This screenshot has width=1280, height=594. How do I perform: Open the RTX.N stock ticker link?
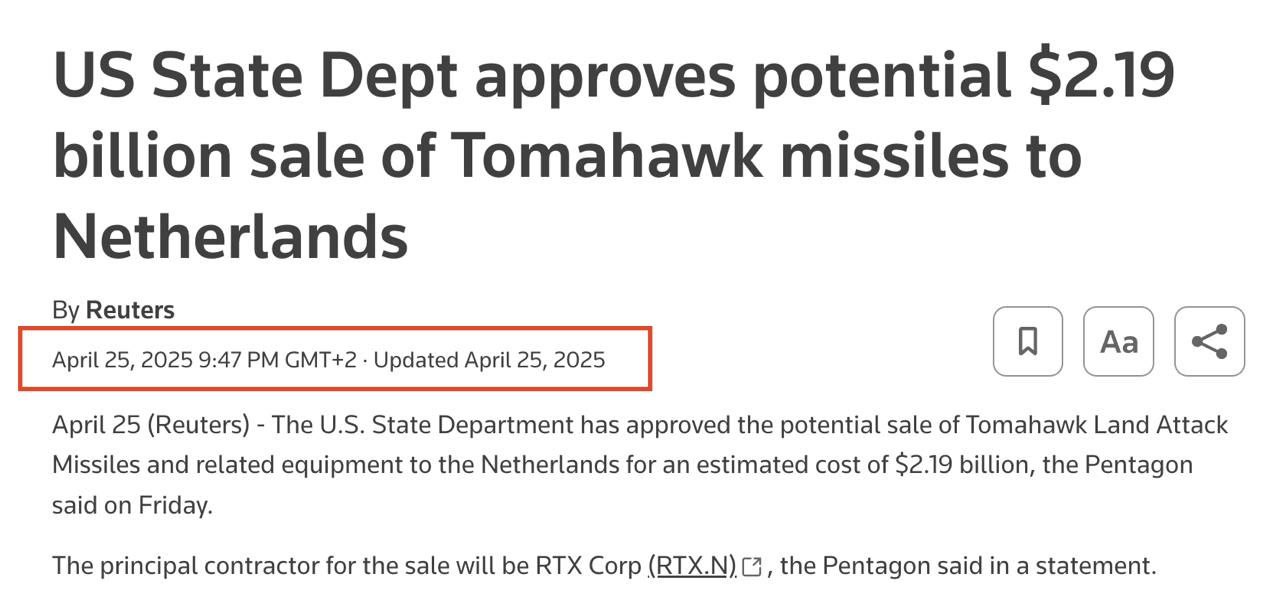(691, 566)
